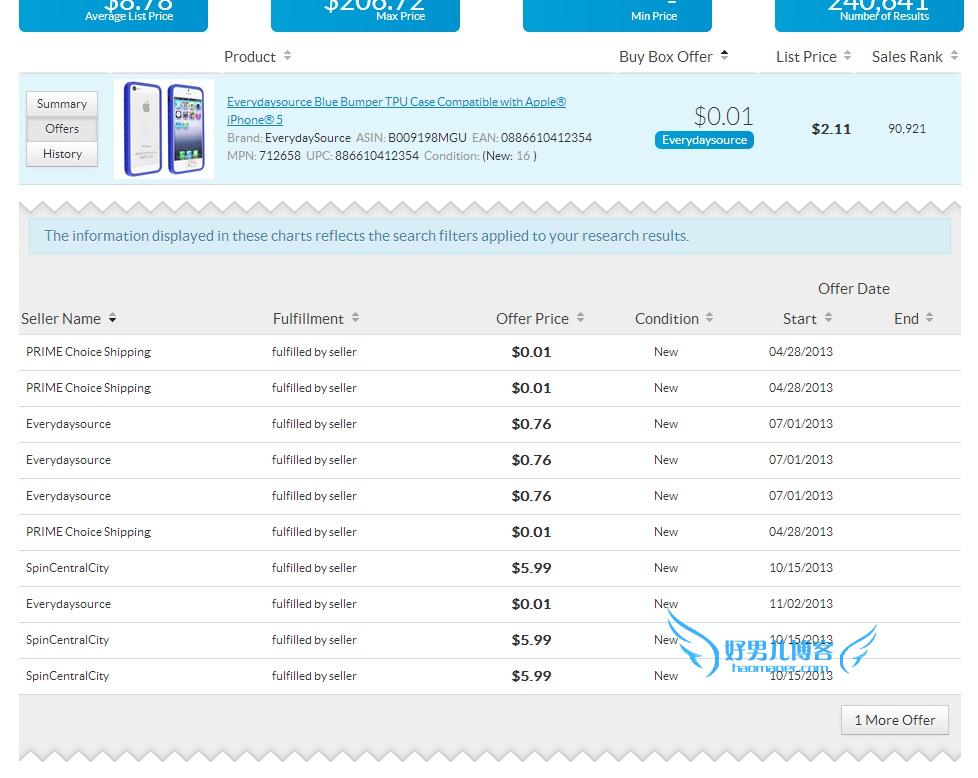
Task: Click the End date sort arrows icon
Action: pos(929,318)
